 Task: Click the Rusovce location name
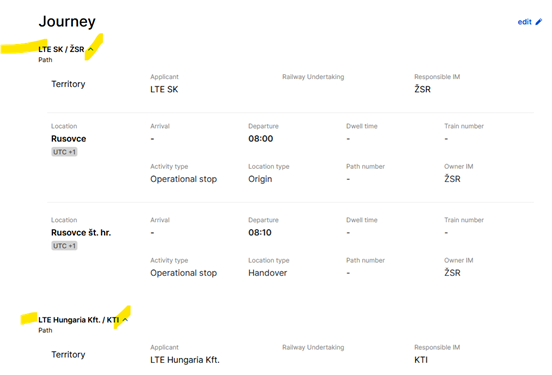click(x=69, y=139)
